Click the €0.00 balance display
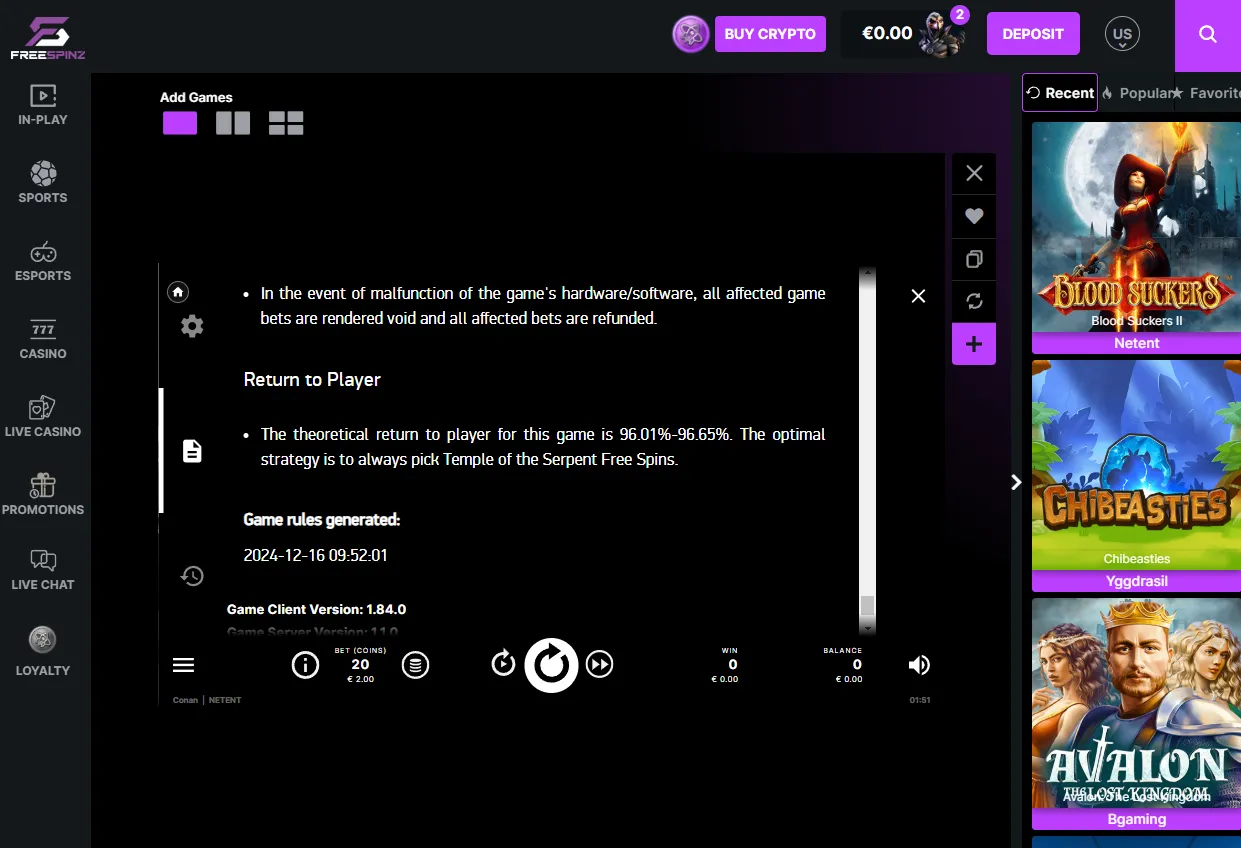This screenshot has height=848, width=1241. (887, 34)
